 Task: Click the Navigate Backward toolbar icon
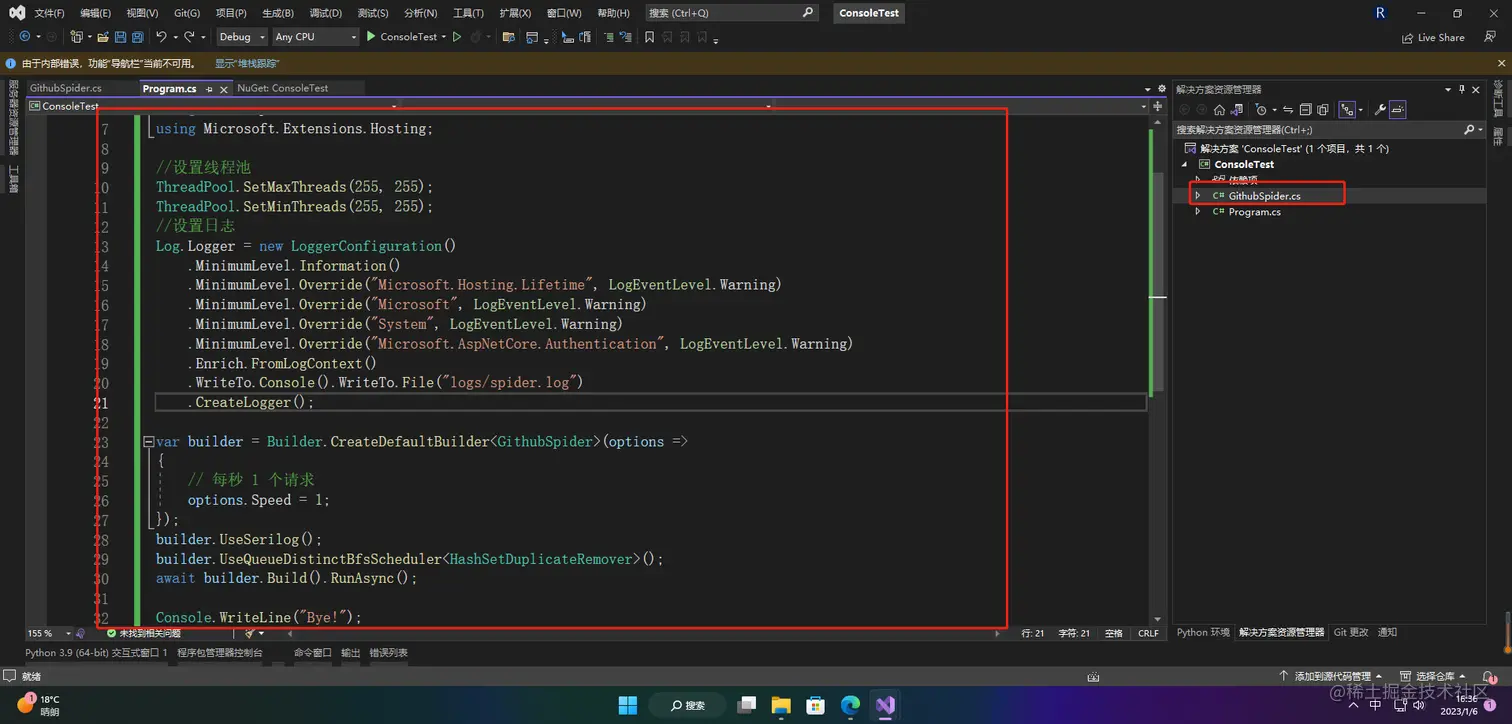coord(24,37)
